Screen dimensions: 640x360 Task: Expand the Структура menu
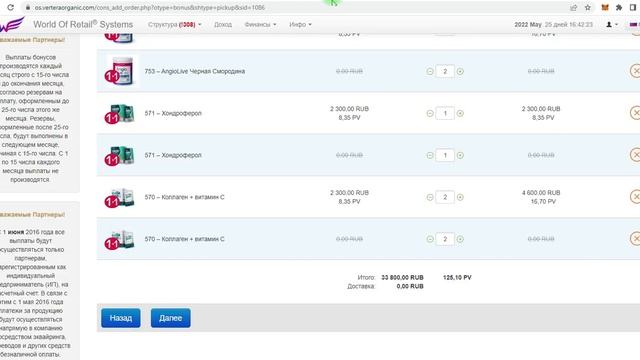[175, 24]
